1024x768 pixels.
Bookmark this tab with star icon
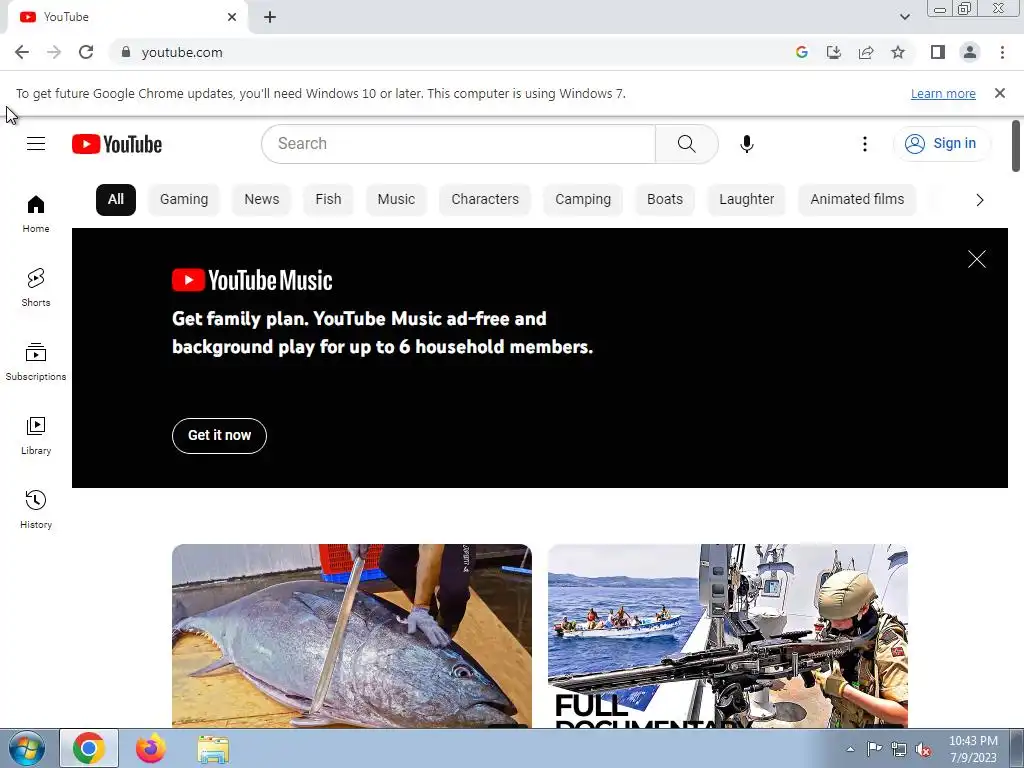pos(898,52)
